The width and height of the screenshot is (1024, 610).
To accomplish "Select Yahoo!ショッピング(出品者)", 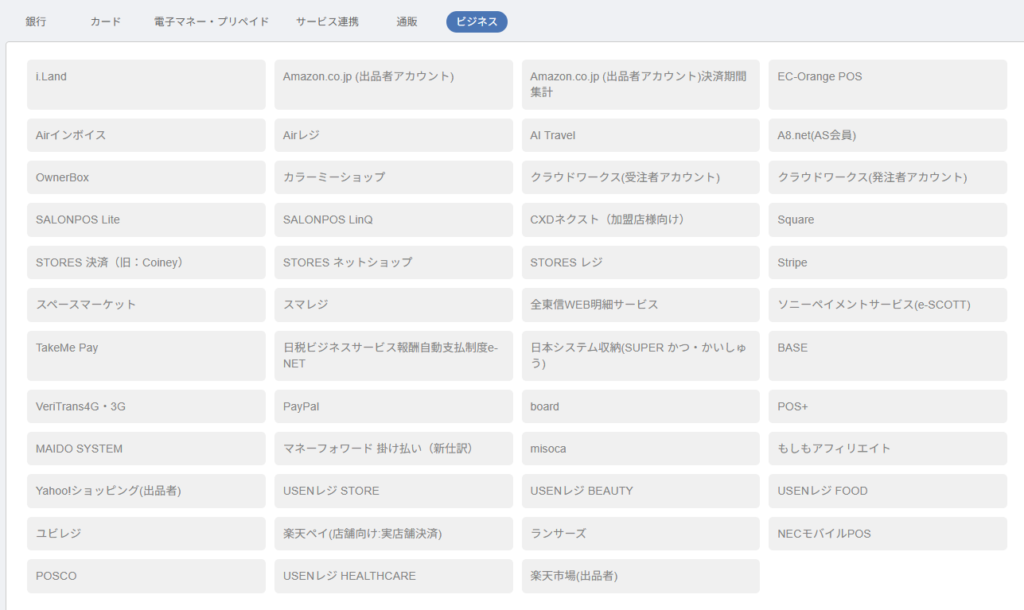I will pyautogui.click(x=146, y=491).
